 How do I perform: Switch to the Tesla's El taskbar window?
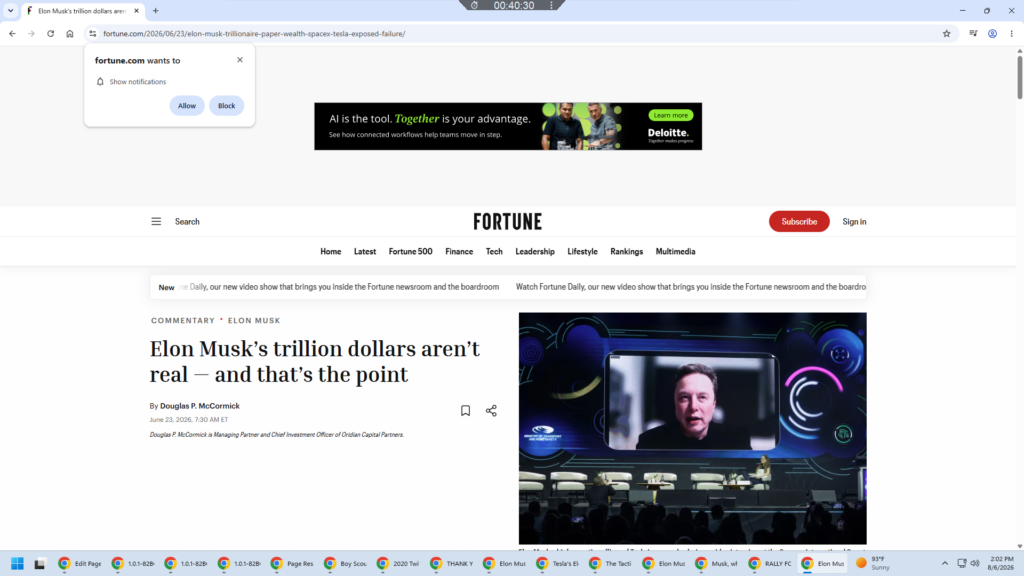click(x=558, y=563)
